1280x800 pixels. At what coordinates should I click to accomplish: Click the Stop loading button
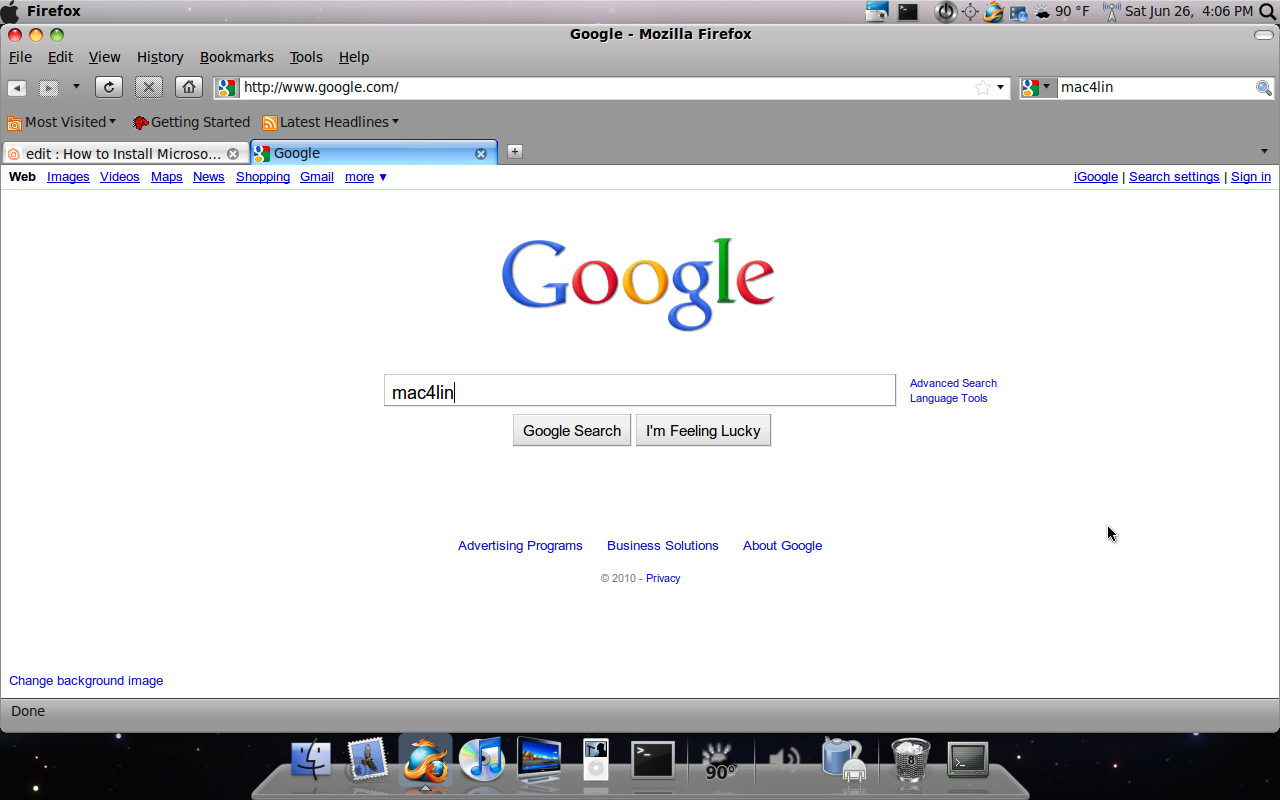149,87
